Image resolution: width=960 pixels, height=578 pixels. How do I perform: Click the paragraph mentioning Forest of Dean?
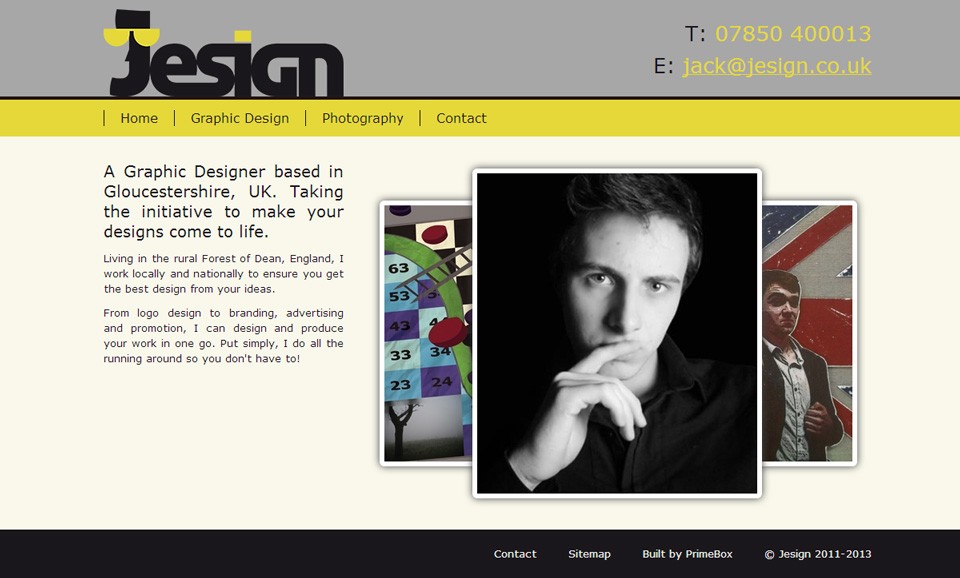click(223, 274)
